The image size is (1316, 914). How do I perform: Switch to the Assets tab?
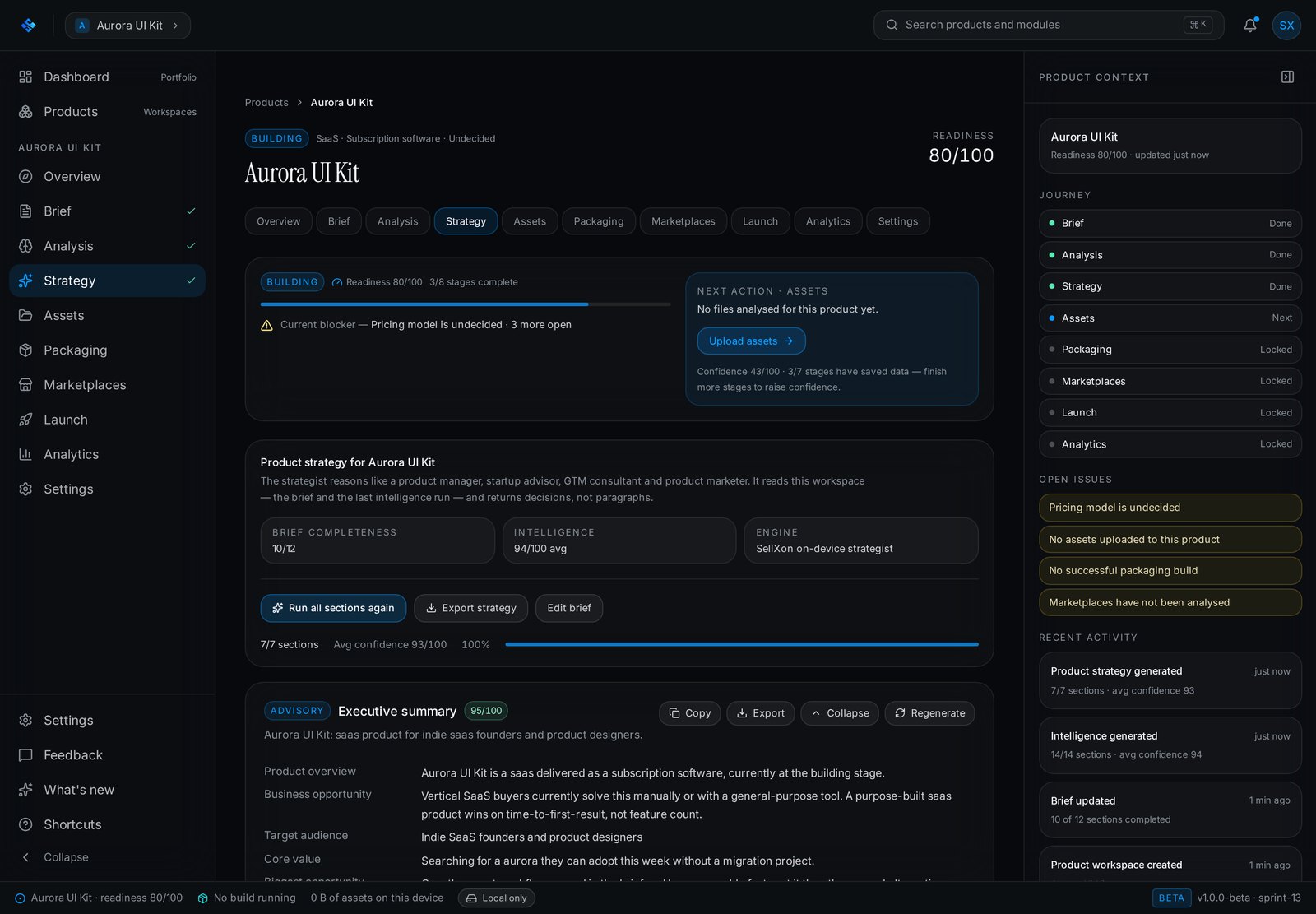[530, 221]
